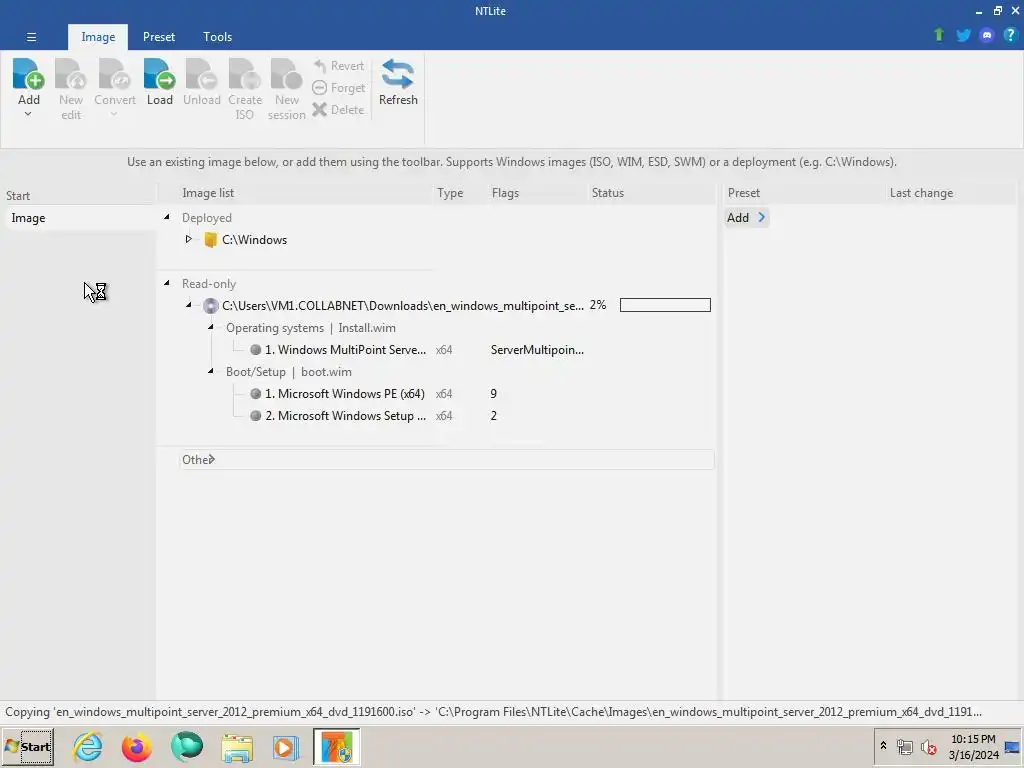
Task: Select the en_windows_multipoint ISO path row
Action: 402,306
